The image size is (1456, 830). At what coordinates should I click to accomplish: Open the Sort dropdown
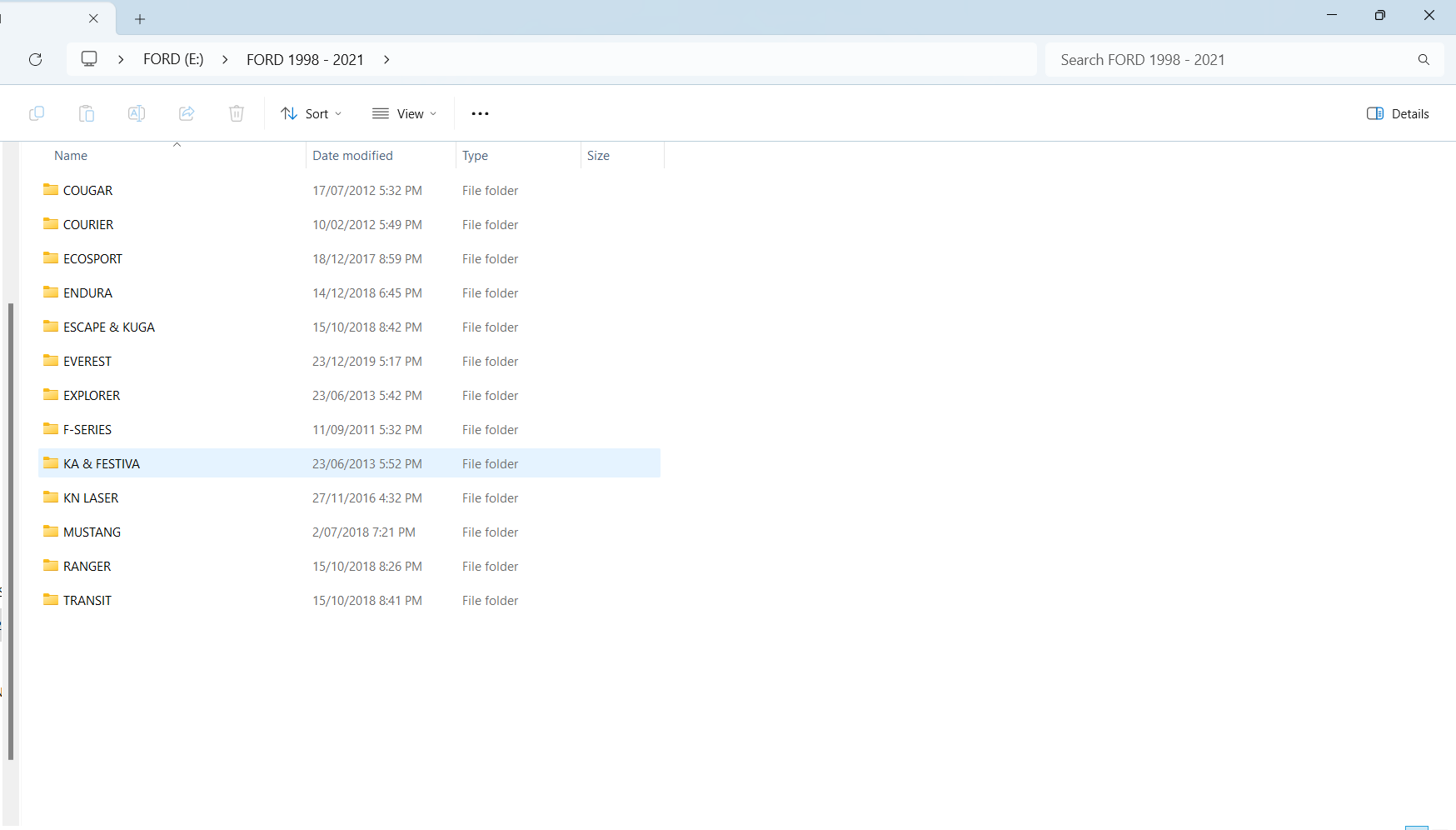tap(312, 113)
